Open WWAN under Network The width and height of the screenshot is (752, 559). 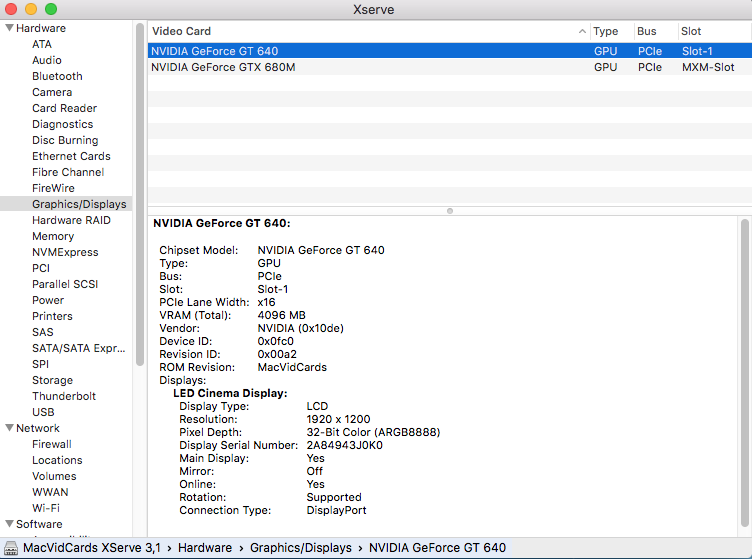click(x=50, y=492)
